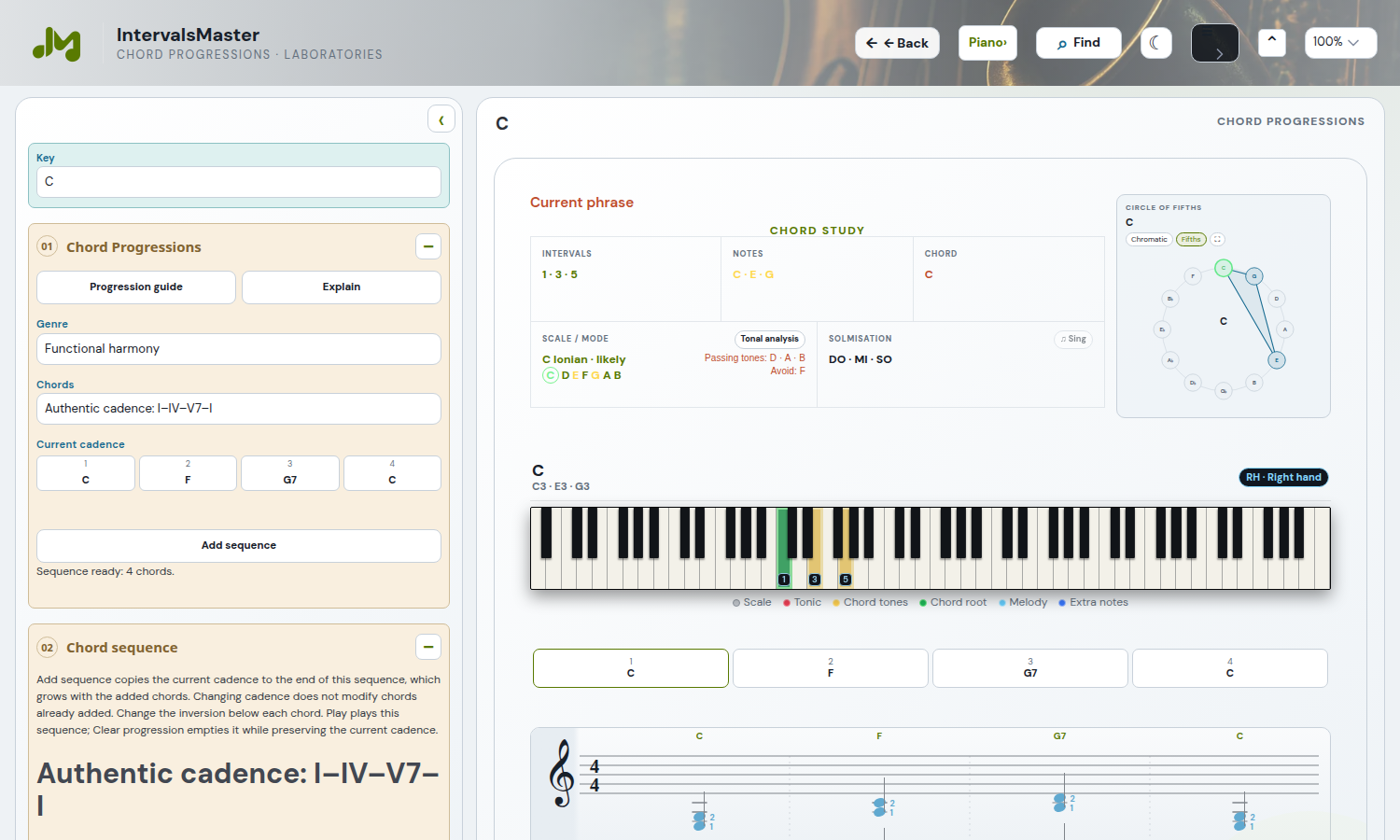
Task: Click the Key input field
Action: point(239,182)
